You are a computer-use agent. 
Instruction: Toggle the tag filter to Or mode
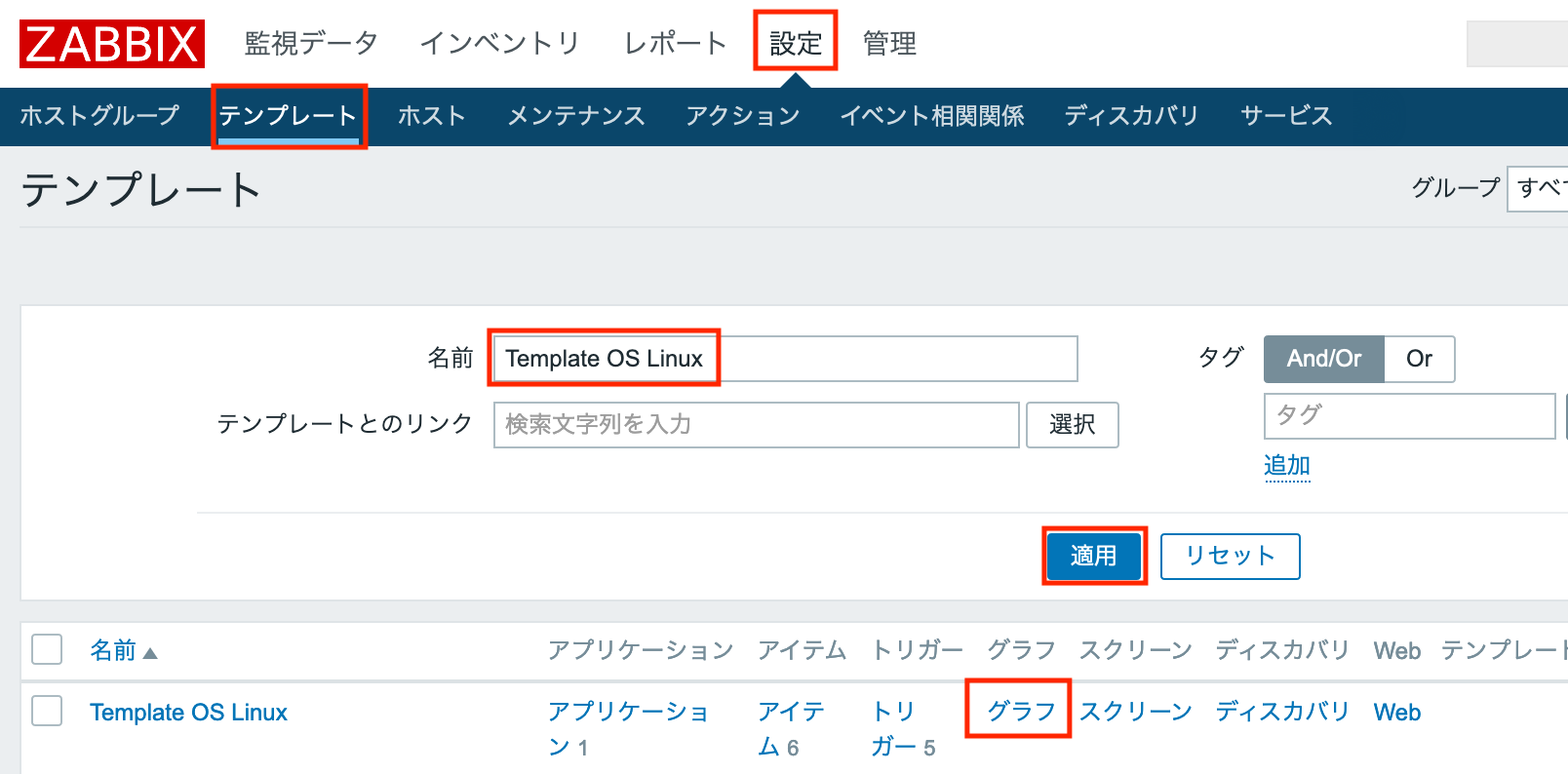pyautogui.click(x=1419, y=359)
